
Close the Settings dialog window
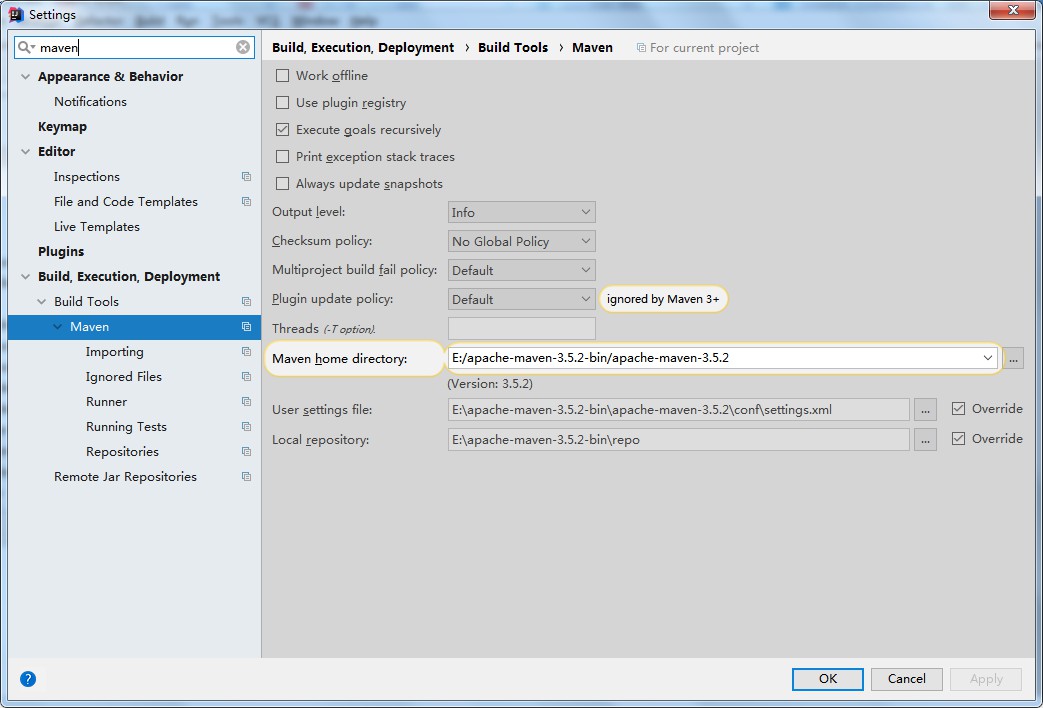click(1012, 10)
